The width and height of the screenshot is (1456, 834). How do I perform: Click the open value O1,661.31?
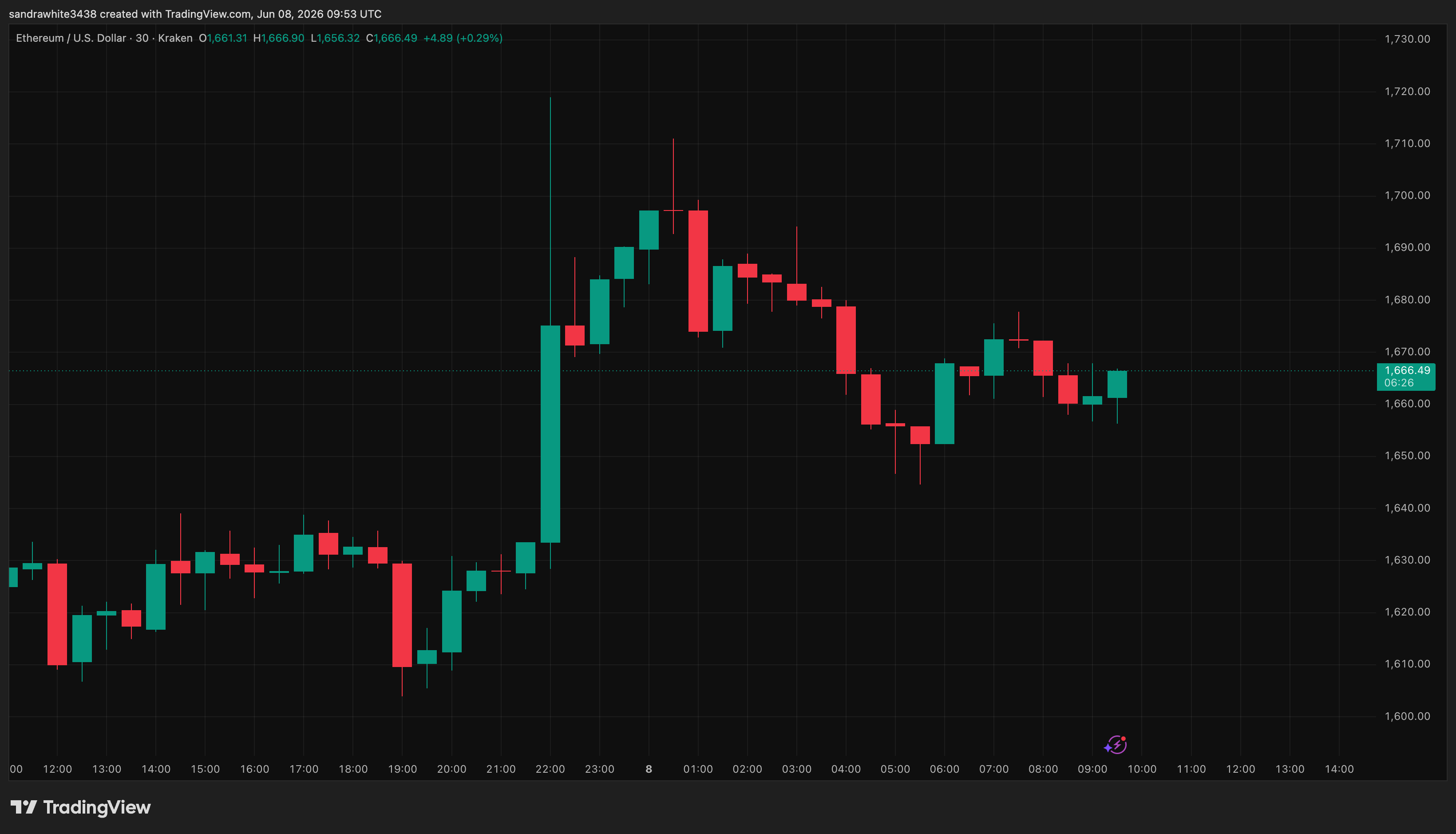pyautogui.click(x=223, y=38)
